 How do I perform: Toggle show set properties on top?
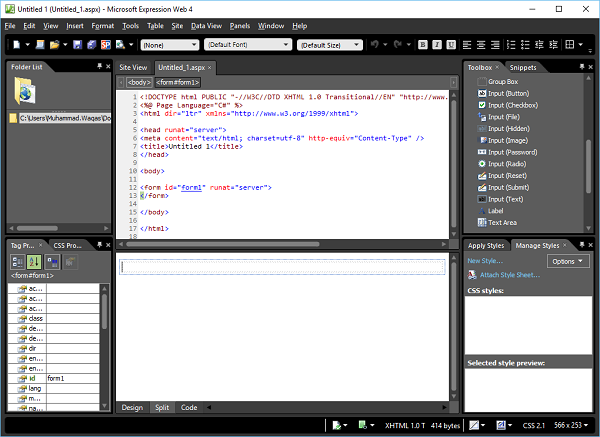coord(52,262)
